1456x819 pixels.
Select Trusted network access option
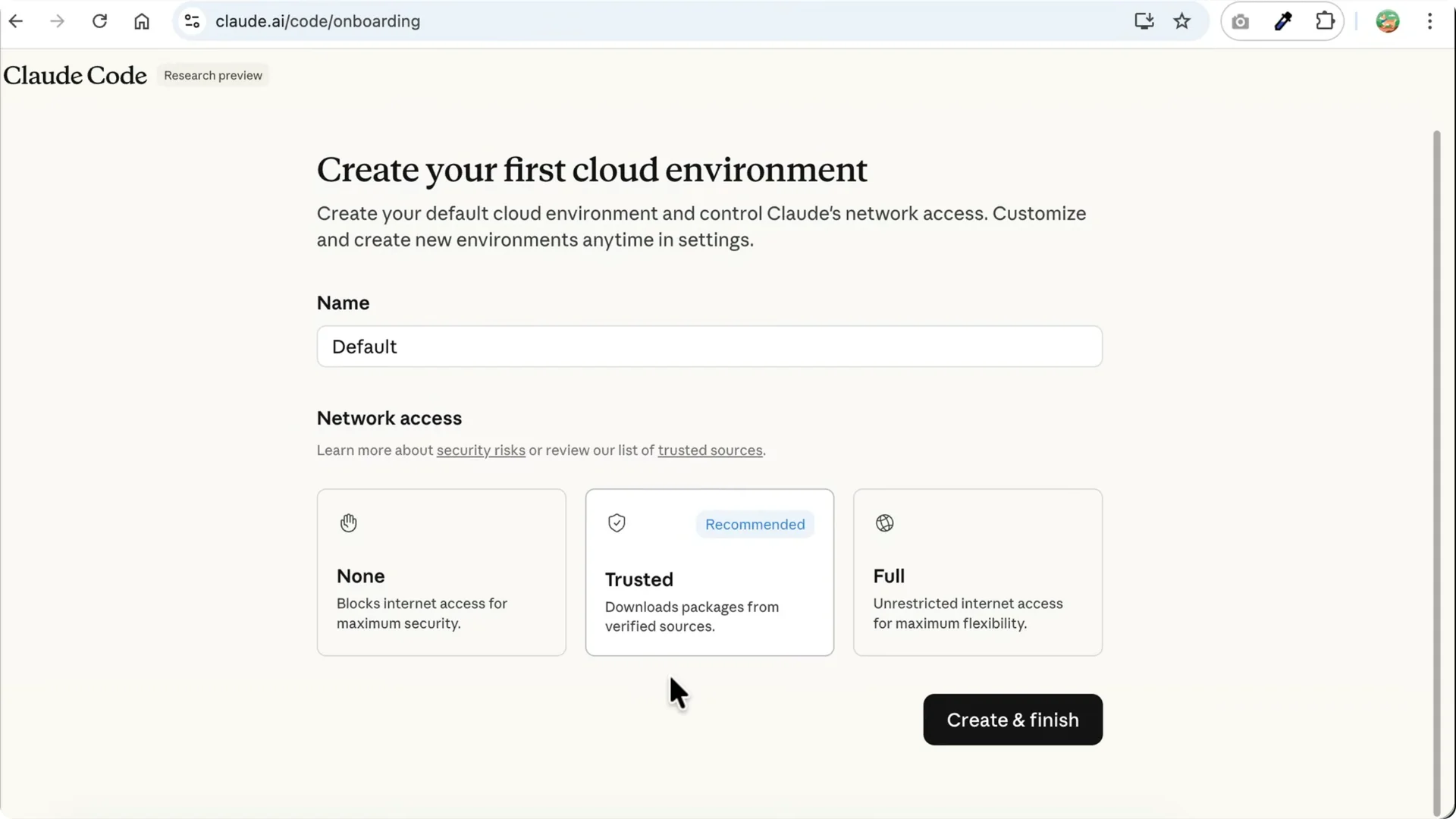coord(710,573)
